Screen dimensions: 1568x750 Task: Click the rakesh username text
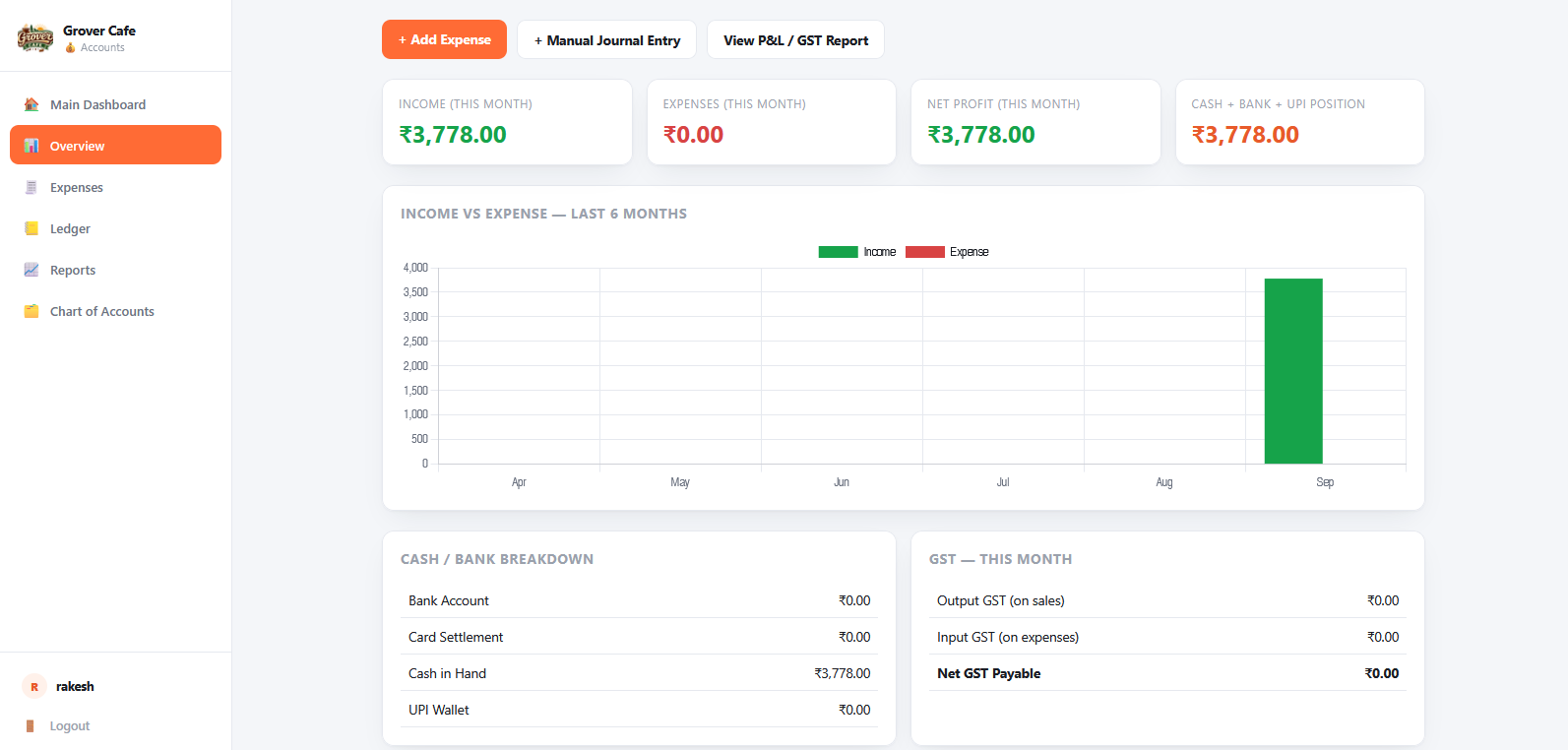click(x=75, y=687)
